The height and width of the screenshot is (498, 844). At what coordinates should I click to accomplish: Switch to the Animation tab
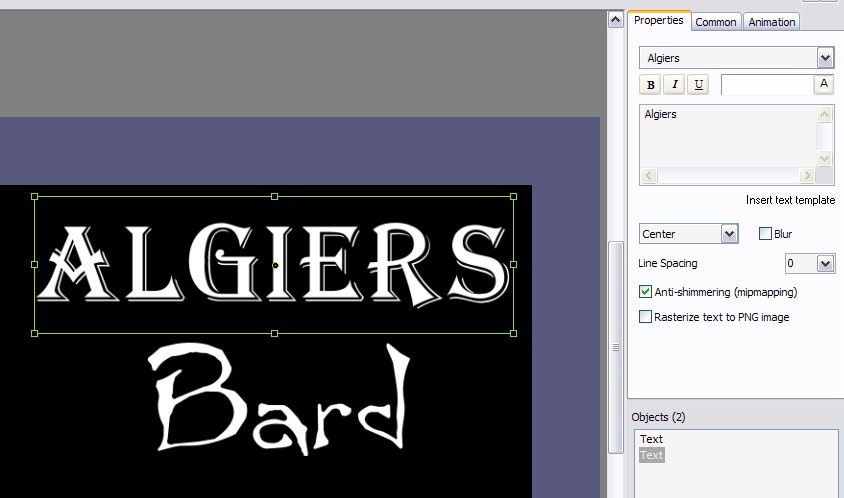772,22
